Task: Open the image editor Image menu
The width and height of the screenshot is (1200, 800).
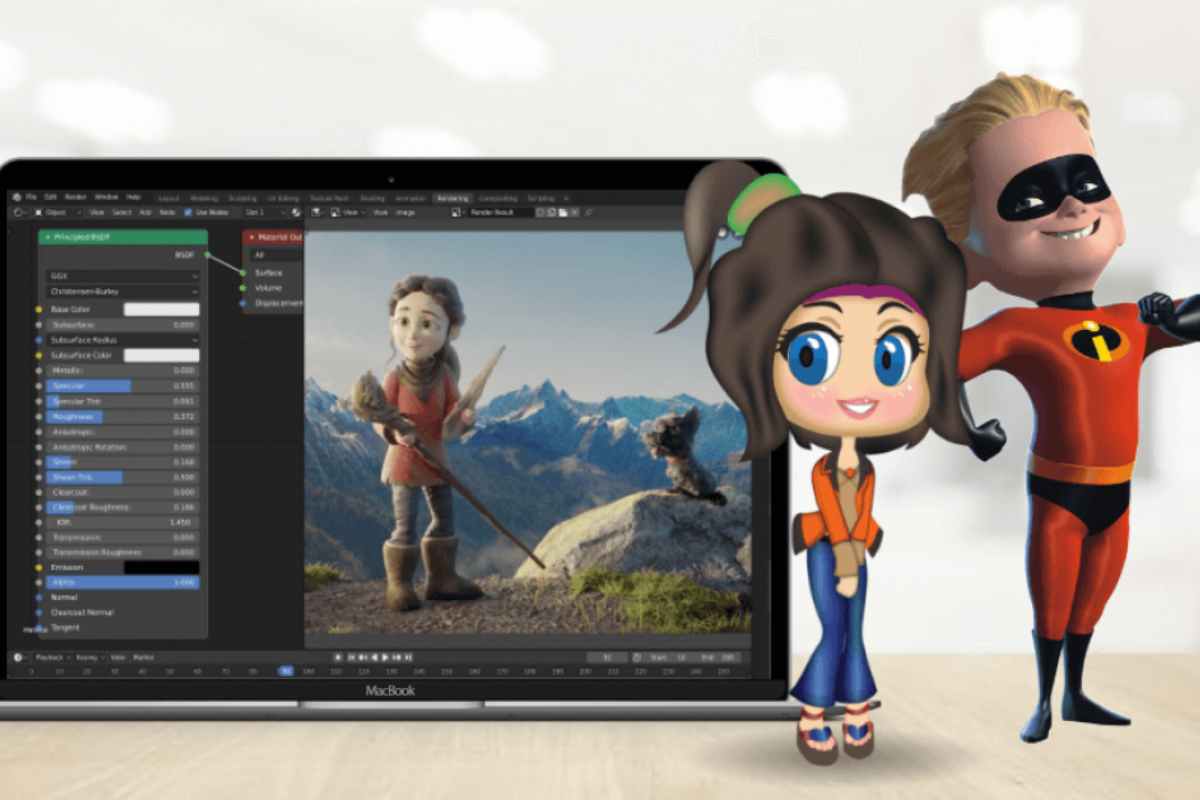Action: (405, 212)
